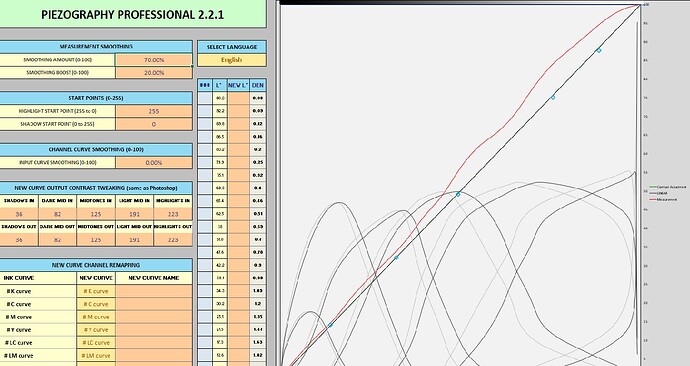The width and height of the screenshot is (690, 366).
Task: Click density cell 1.03 in DEN column
Action: [258, 291]
